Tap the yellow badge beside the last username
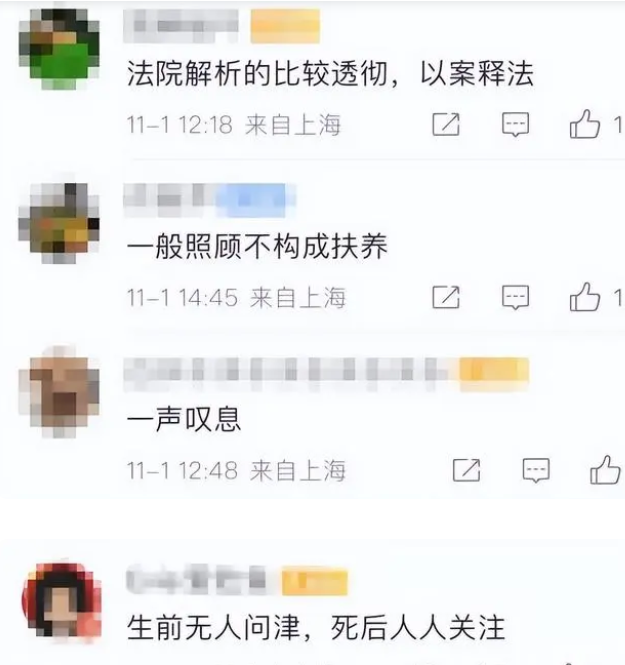 click(315, 581)
